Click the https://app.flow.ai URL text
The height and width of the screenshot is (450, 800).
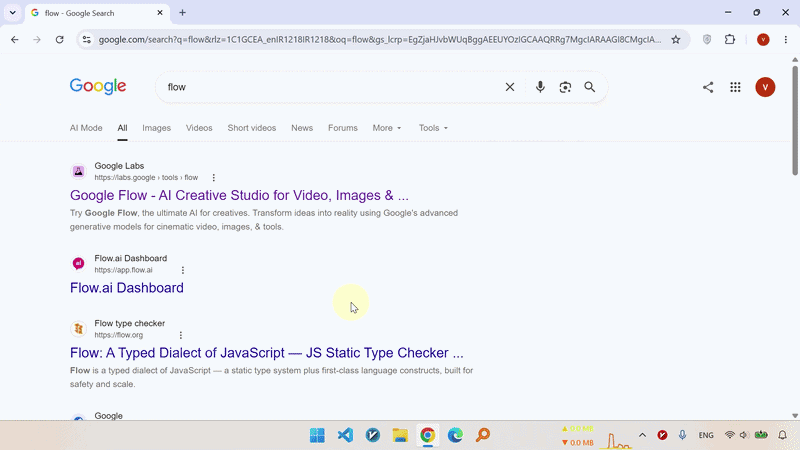tap(123, 270)
